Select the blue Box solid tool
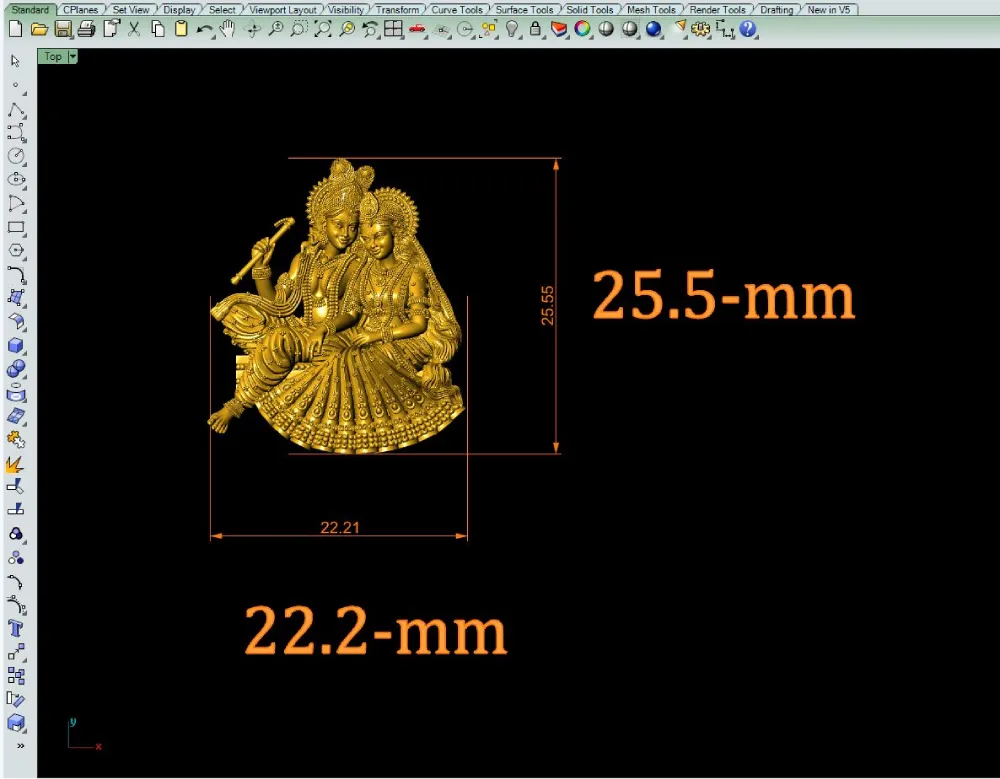This screenshot has width=1000, height=779. pyautogui.click(x=16, y=346)
